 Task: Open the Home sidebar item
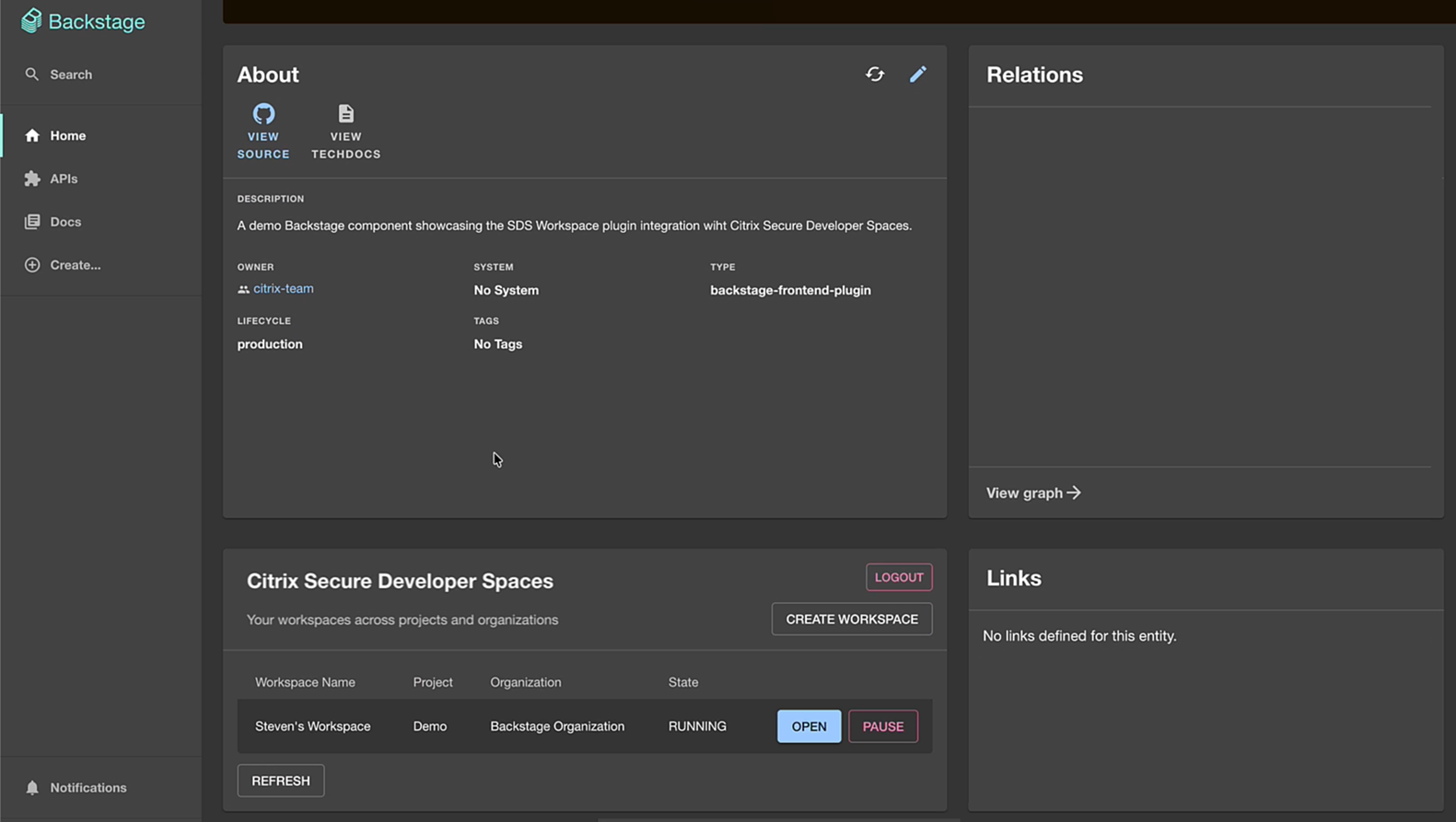pos(67,135)
